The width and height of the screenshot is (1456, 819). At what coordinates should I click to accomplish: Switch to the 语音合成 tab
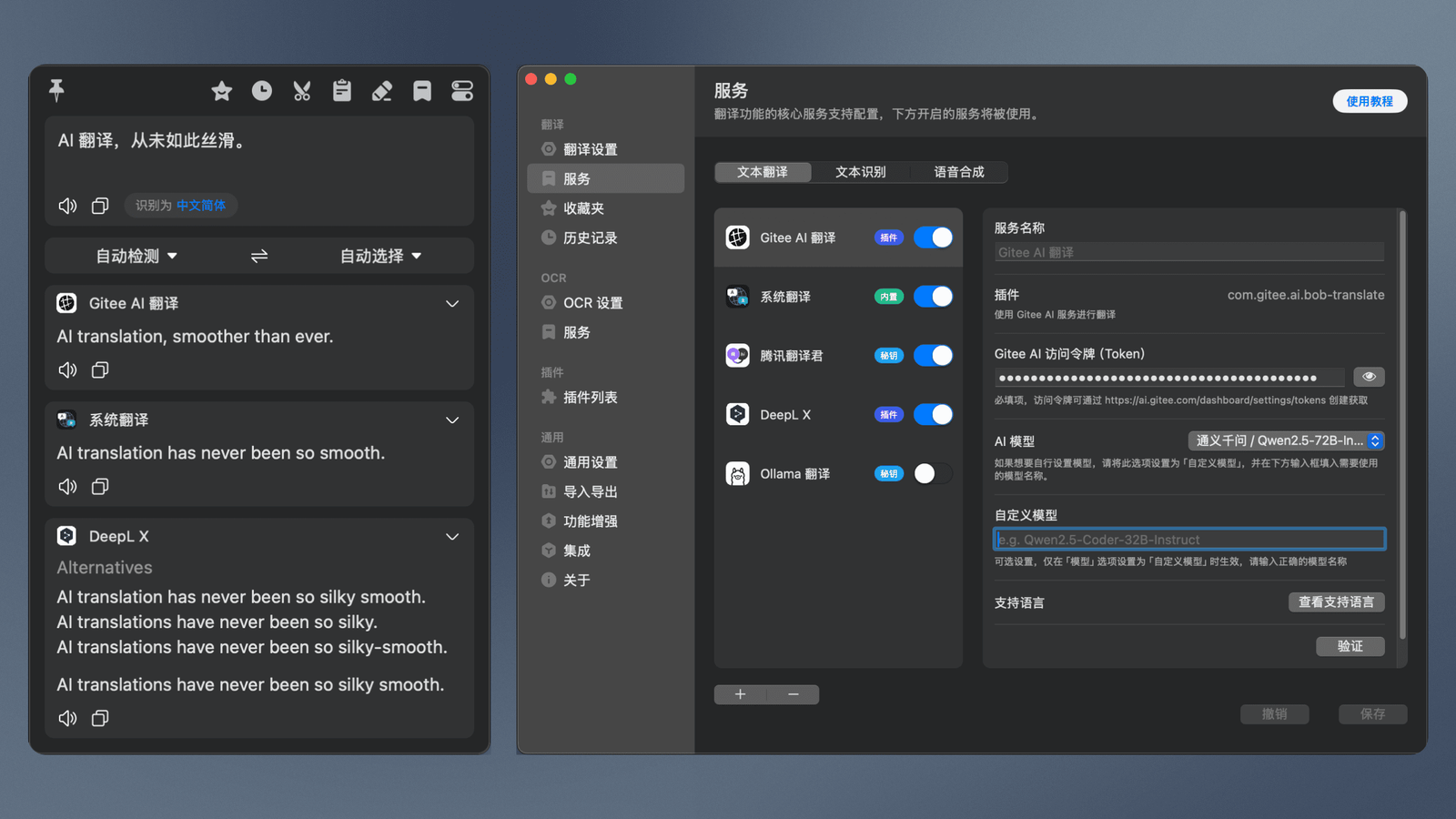[x=958, y=172]
